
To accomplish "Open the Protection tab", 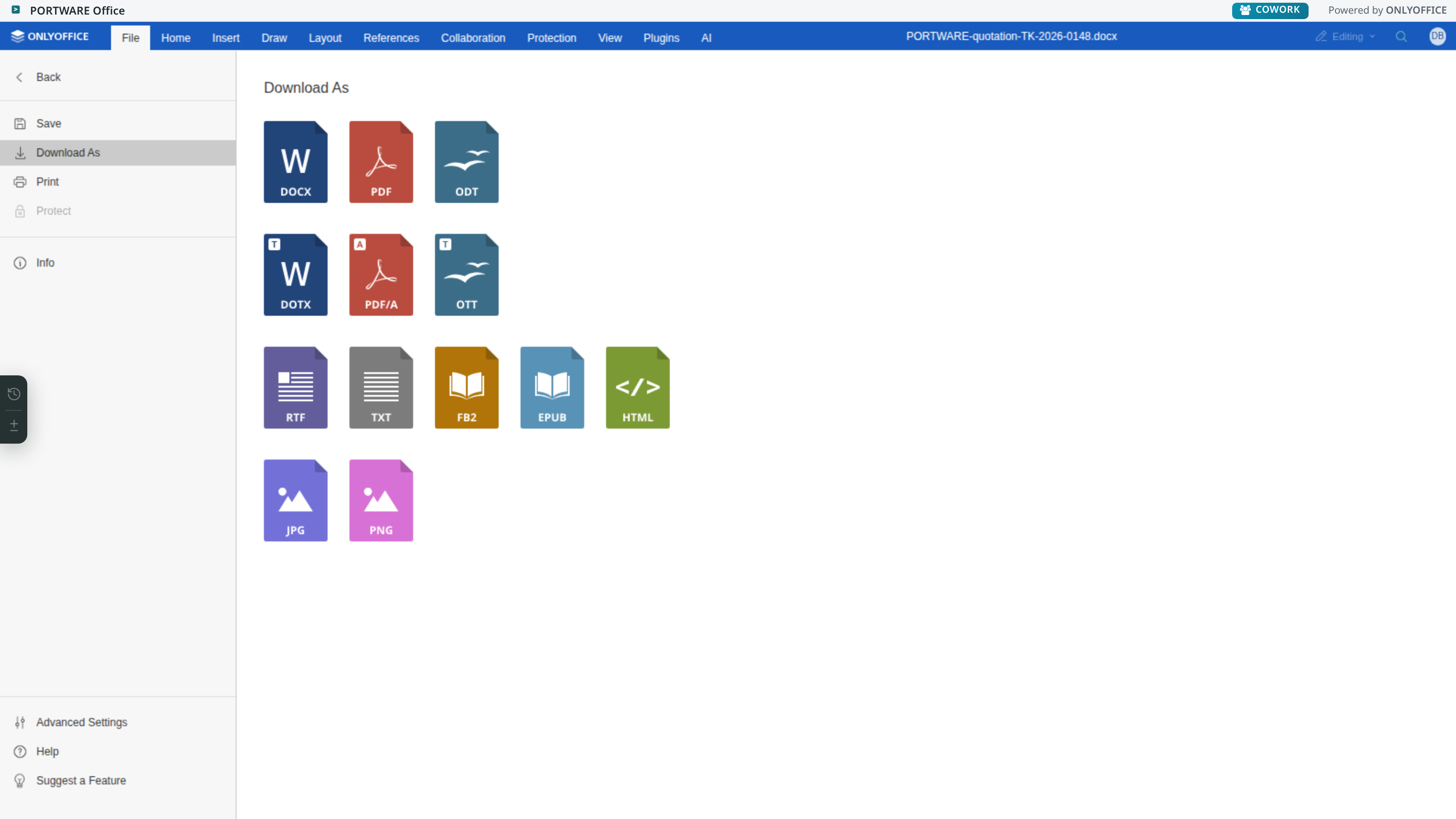I will [x=551, y=38].
